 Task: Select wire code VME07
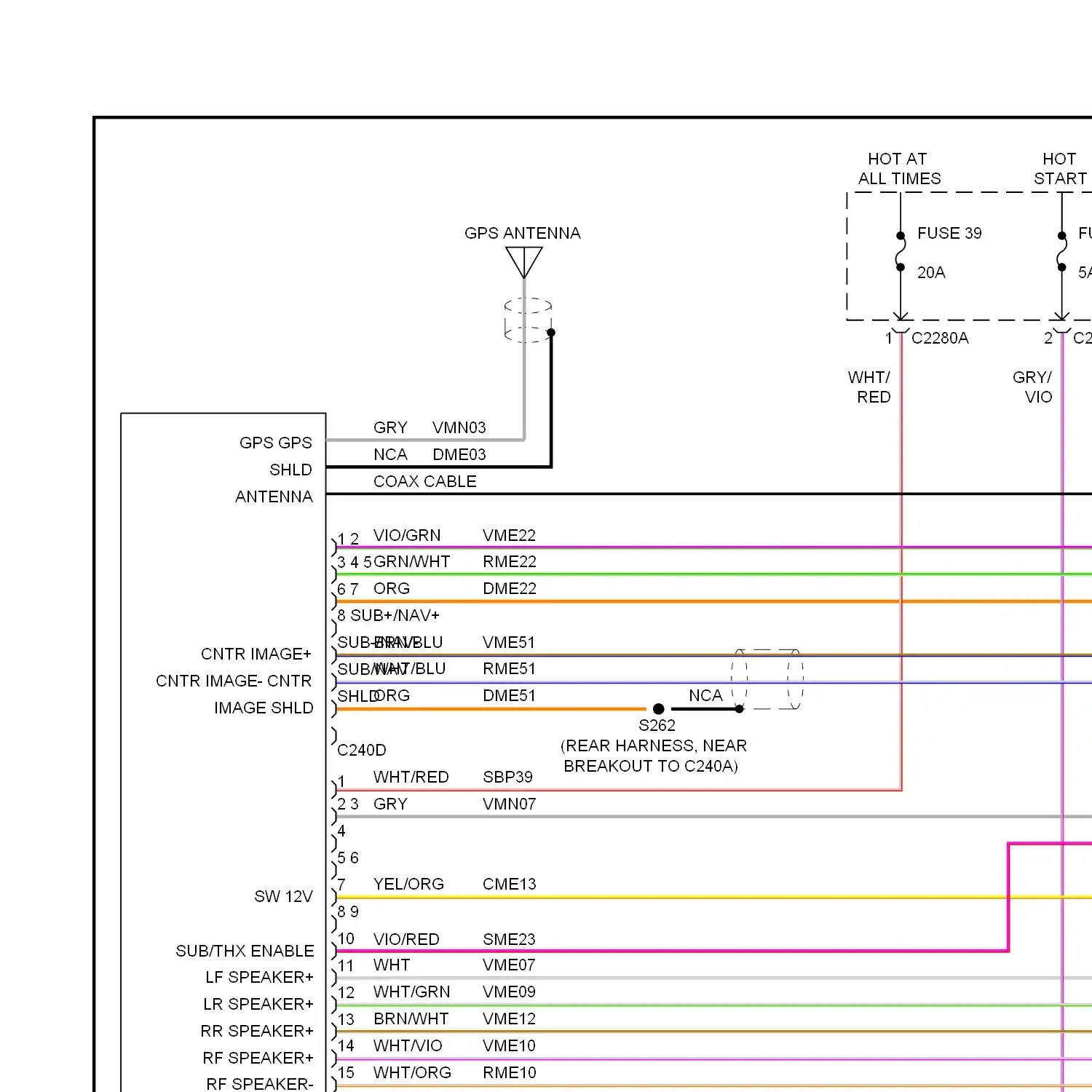pos(509,965)
